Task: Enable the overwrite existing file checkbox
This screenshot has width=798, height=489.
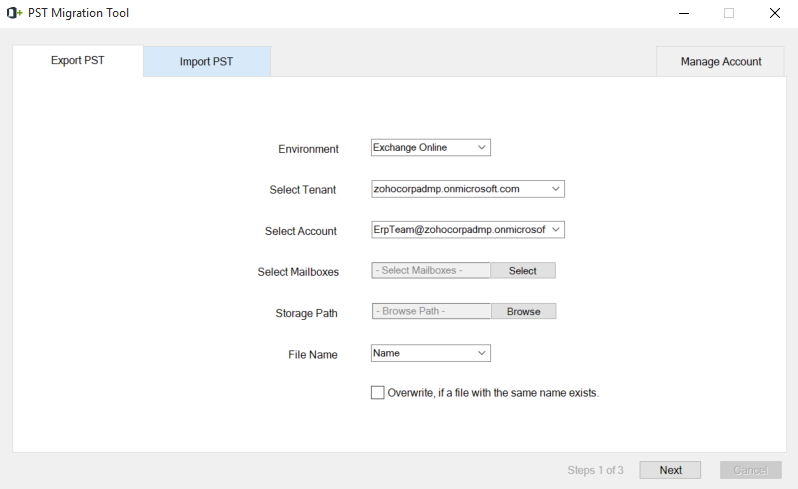Action: [x=378, y=392]
